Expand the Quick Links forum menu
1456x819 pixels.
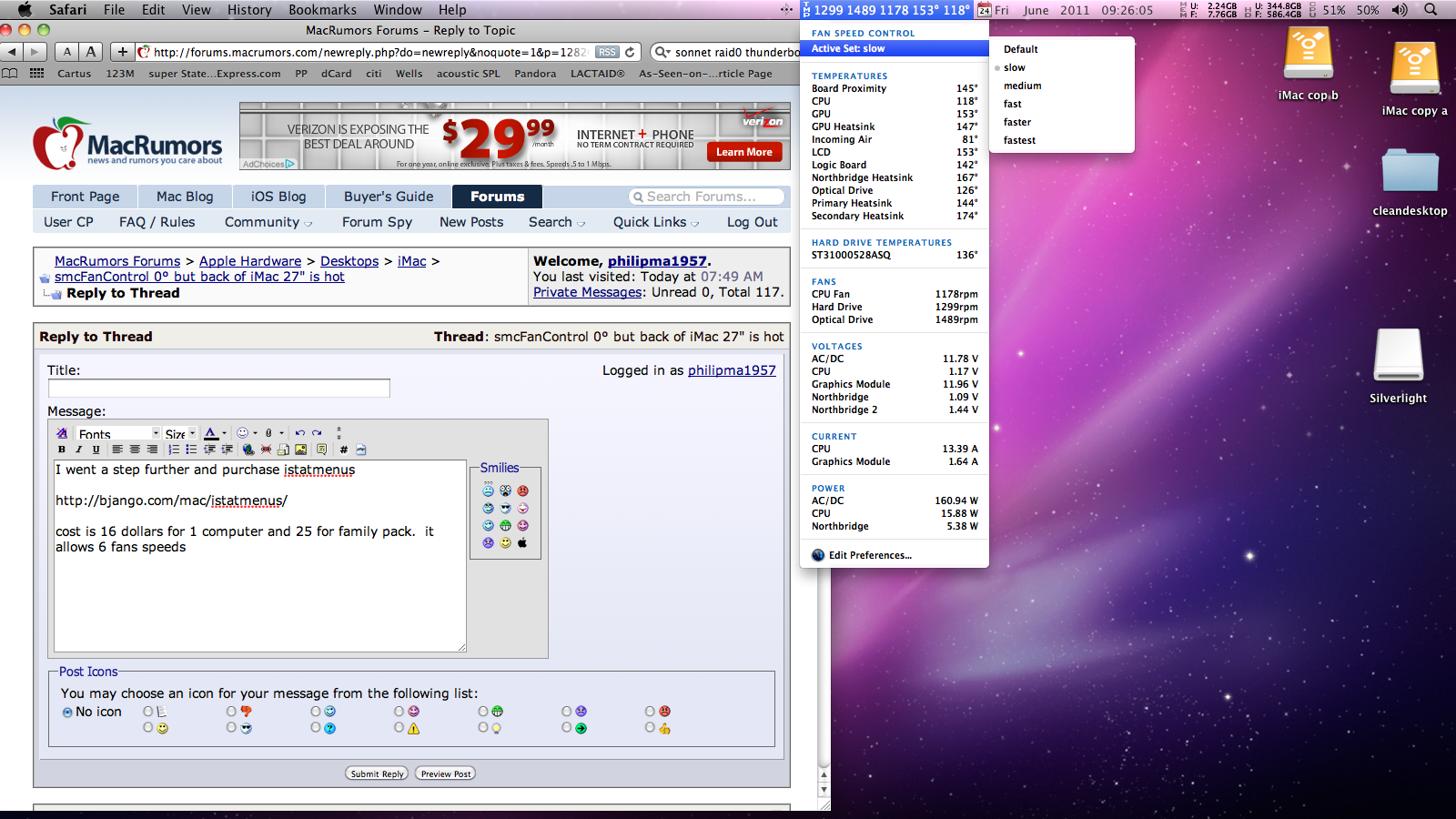(x=656, y=222)
